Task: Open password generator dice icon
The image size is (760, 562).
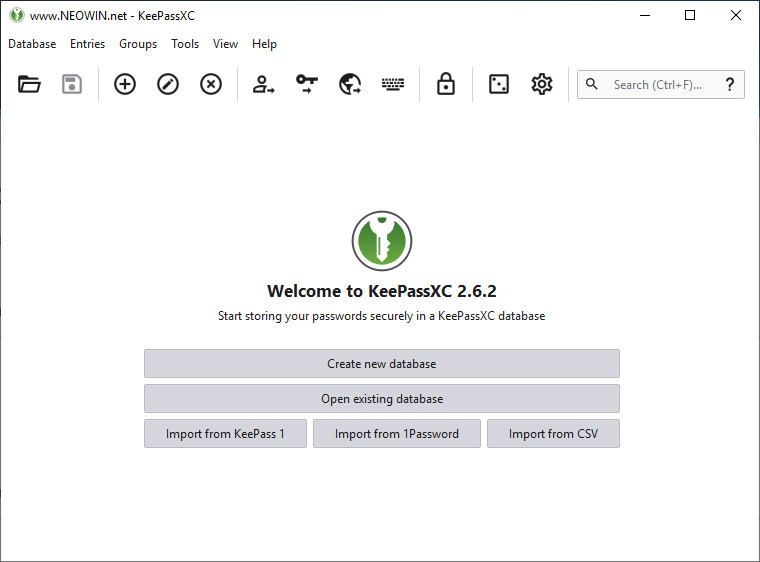Action: [498, 85]
